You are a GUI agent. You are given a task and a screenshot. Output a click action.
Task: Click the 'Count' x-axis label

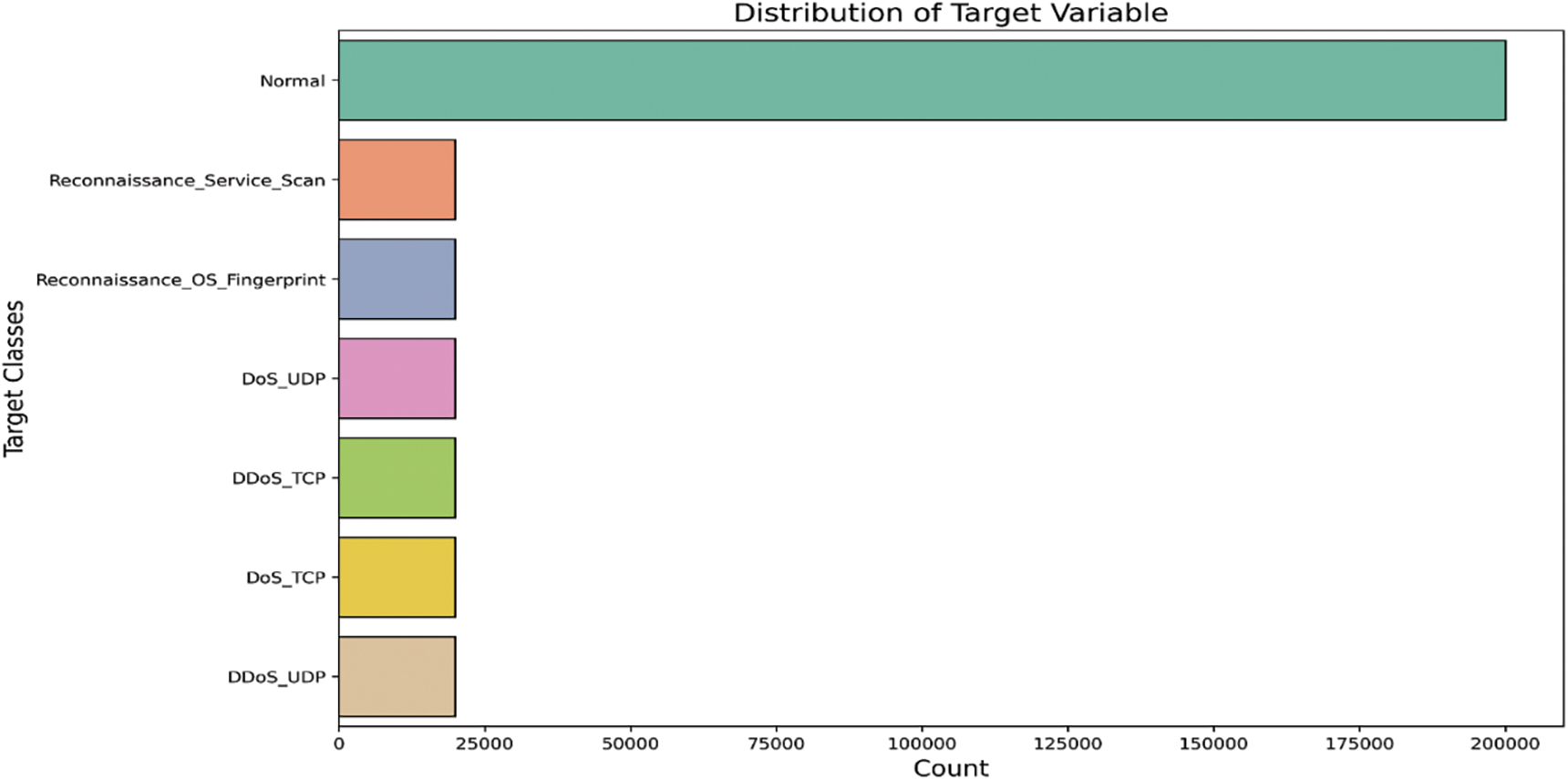[950, 768]
